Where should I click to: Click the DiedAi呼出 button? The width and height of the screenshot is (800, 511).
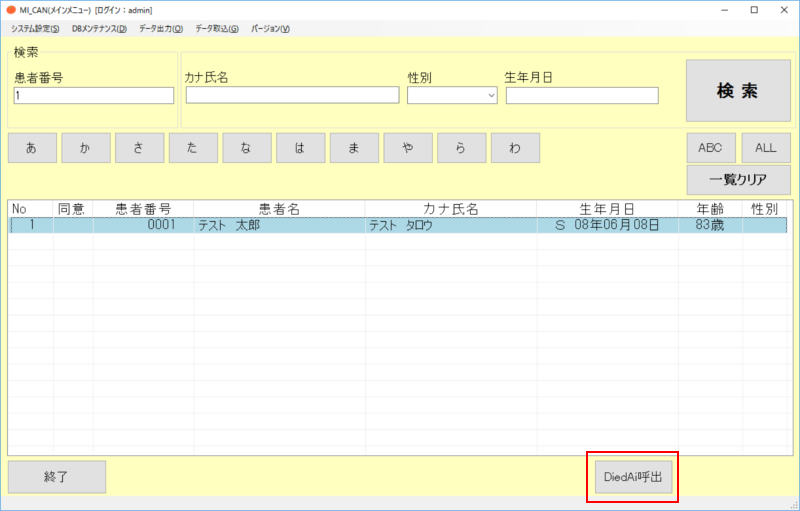(633, 477)
